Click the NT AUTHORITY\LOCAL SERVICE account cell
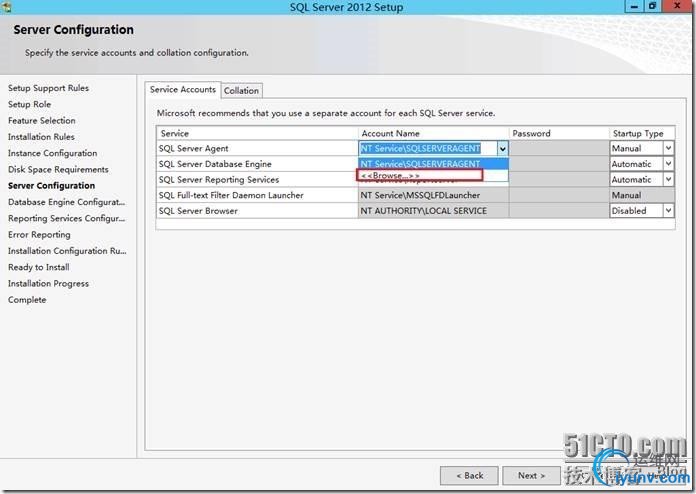Viewport: 696px width, 494px height. (433, 211)
